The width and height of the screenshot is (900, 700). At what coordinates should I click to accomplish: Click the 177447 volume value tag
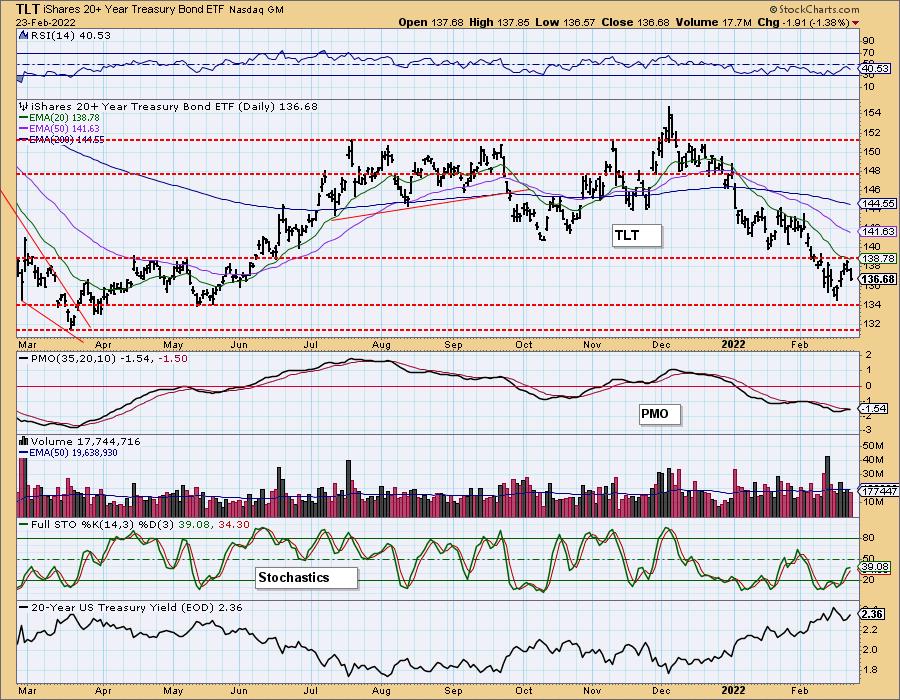879,491
